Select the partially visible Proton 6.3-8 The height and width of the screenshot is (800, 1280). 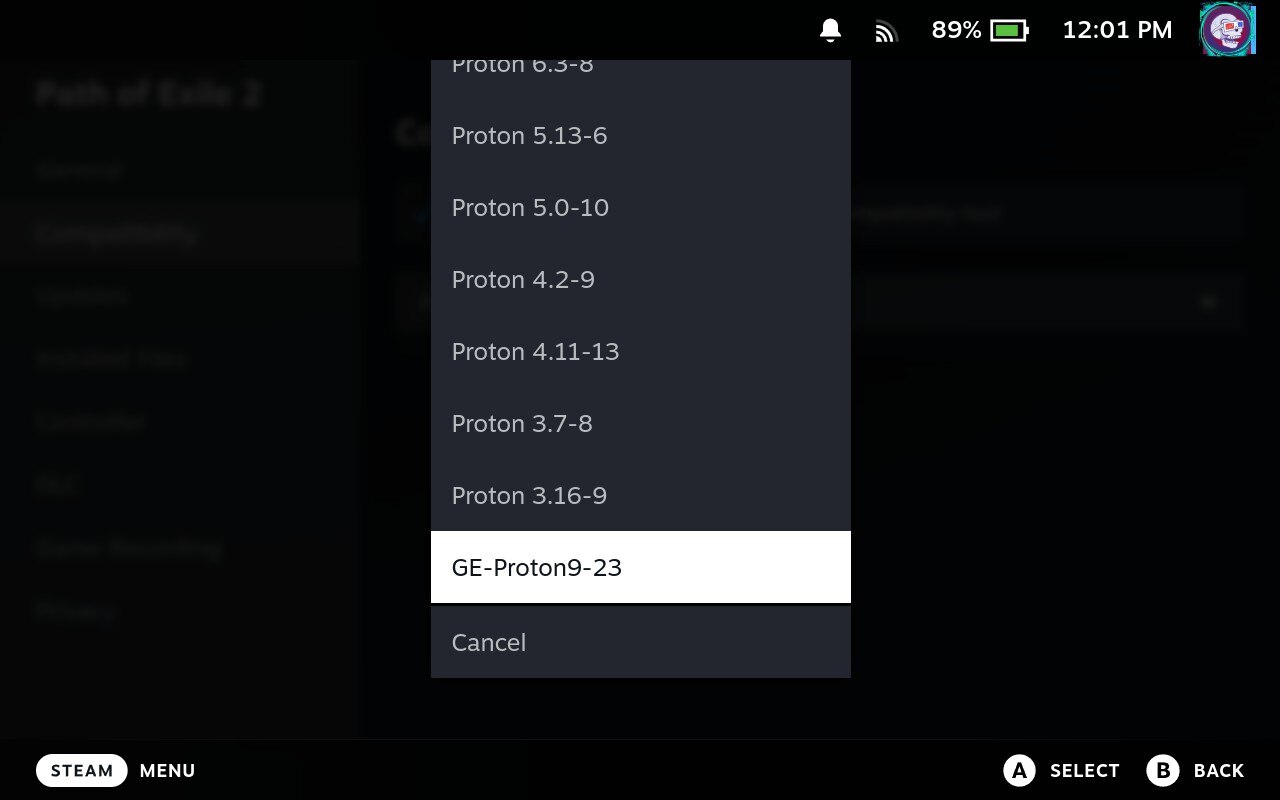[x=641, y=78]
